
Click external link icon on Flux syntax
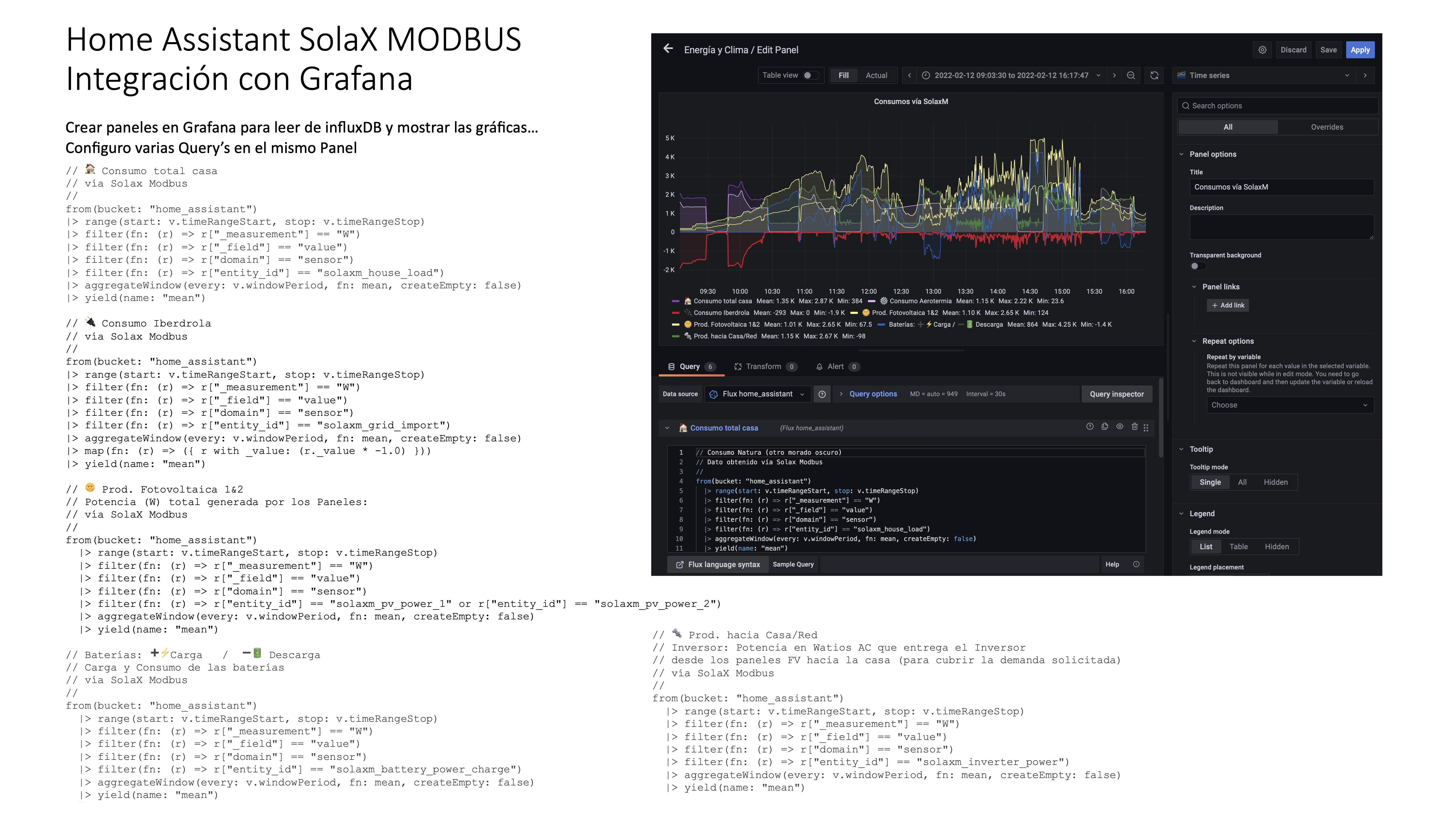pyautogui.click(x=680, y=565)
